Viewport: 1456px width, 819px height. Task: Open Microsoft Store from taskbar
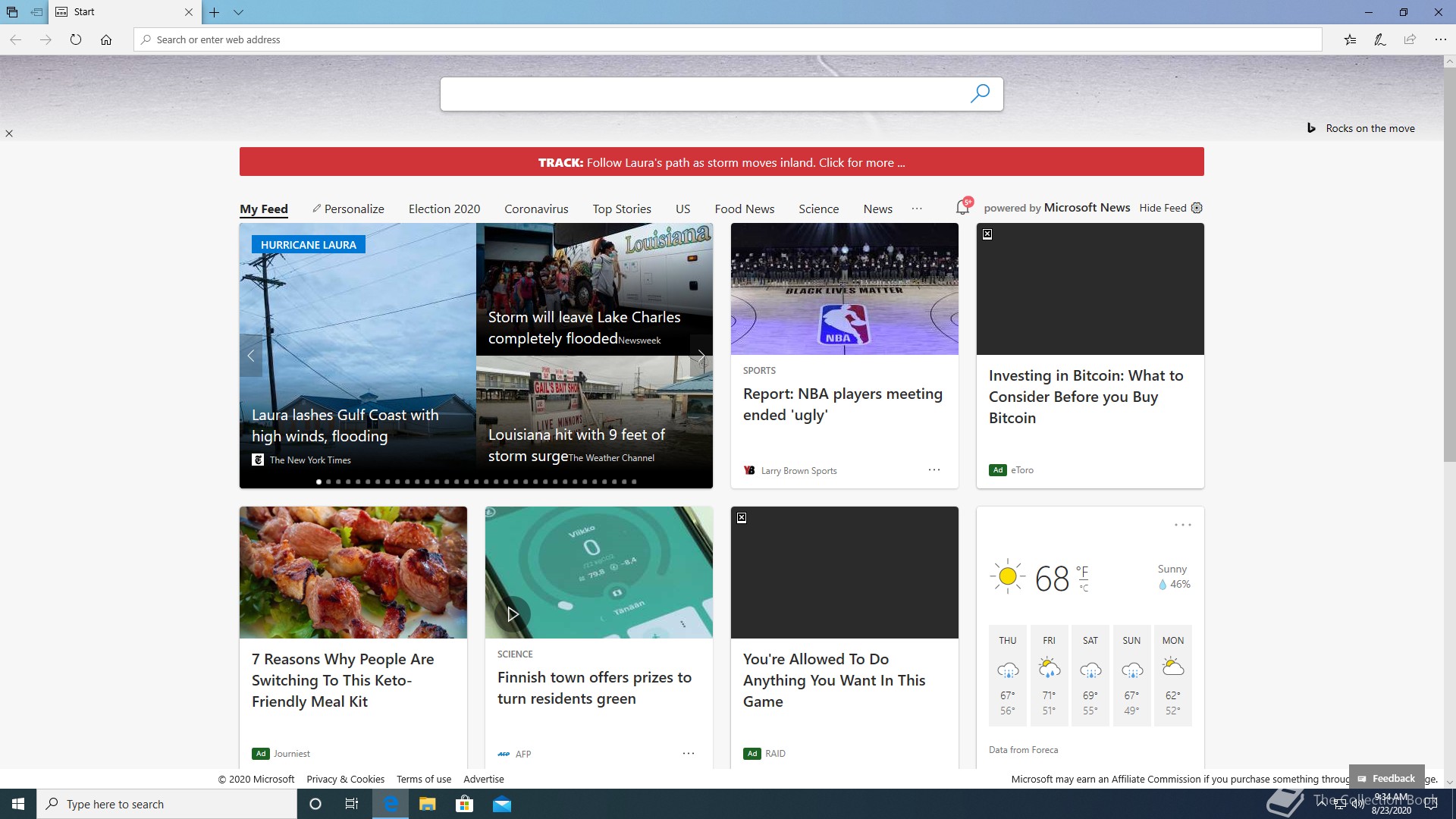(x=464, y=804)
